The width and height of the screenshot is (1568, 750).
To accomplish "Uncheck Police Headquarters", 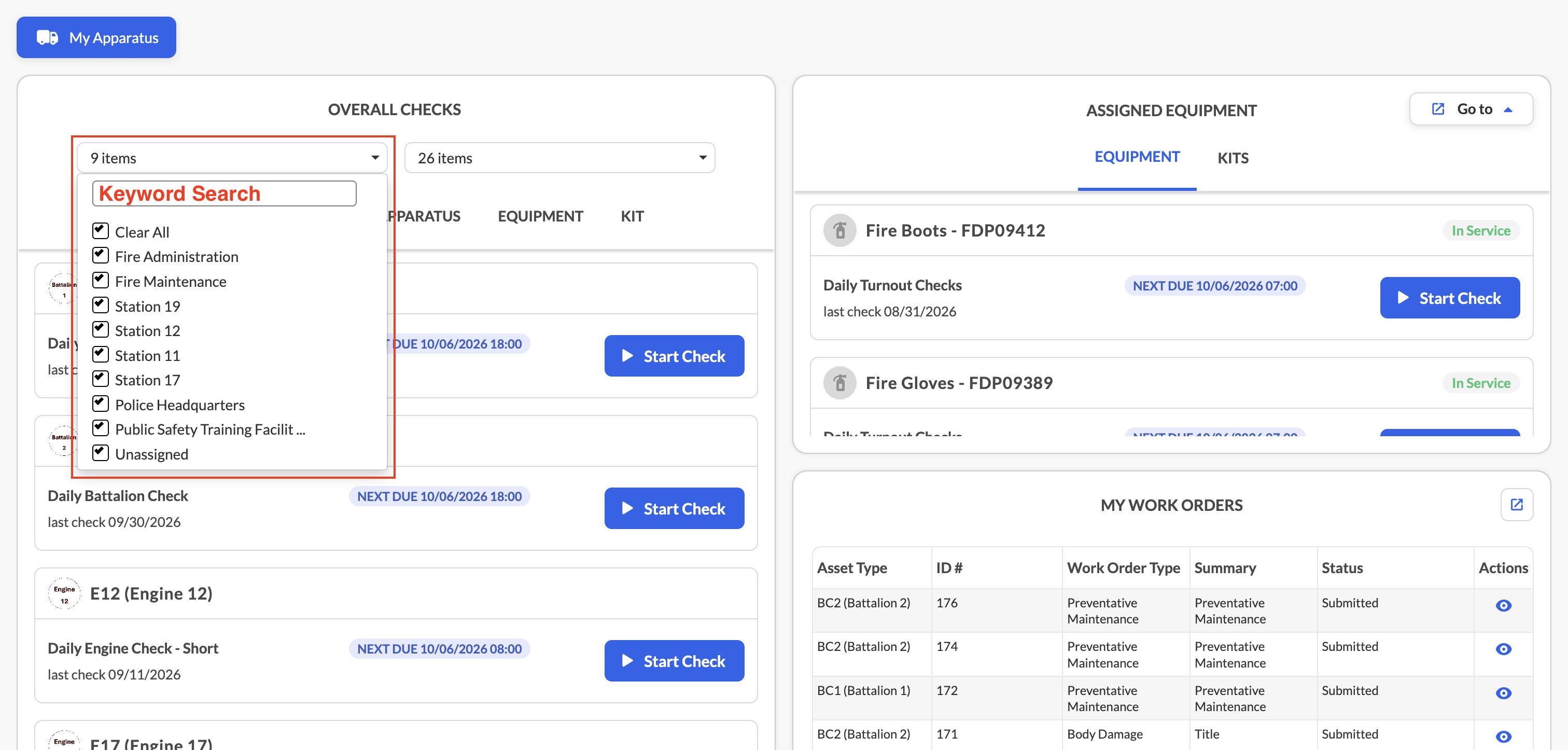I will [101, 404].
